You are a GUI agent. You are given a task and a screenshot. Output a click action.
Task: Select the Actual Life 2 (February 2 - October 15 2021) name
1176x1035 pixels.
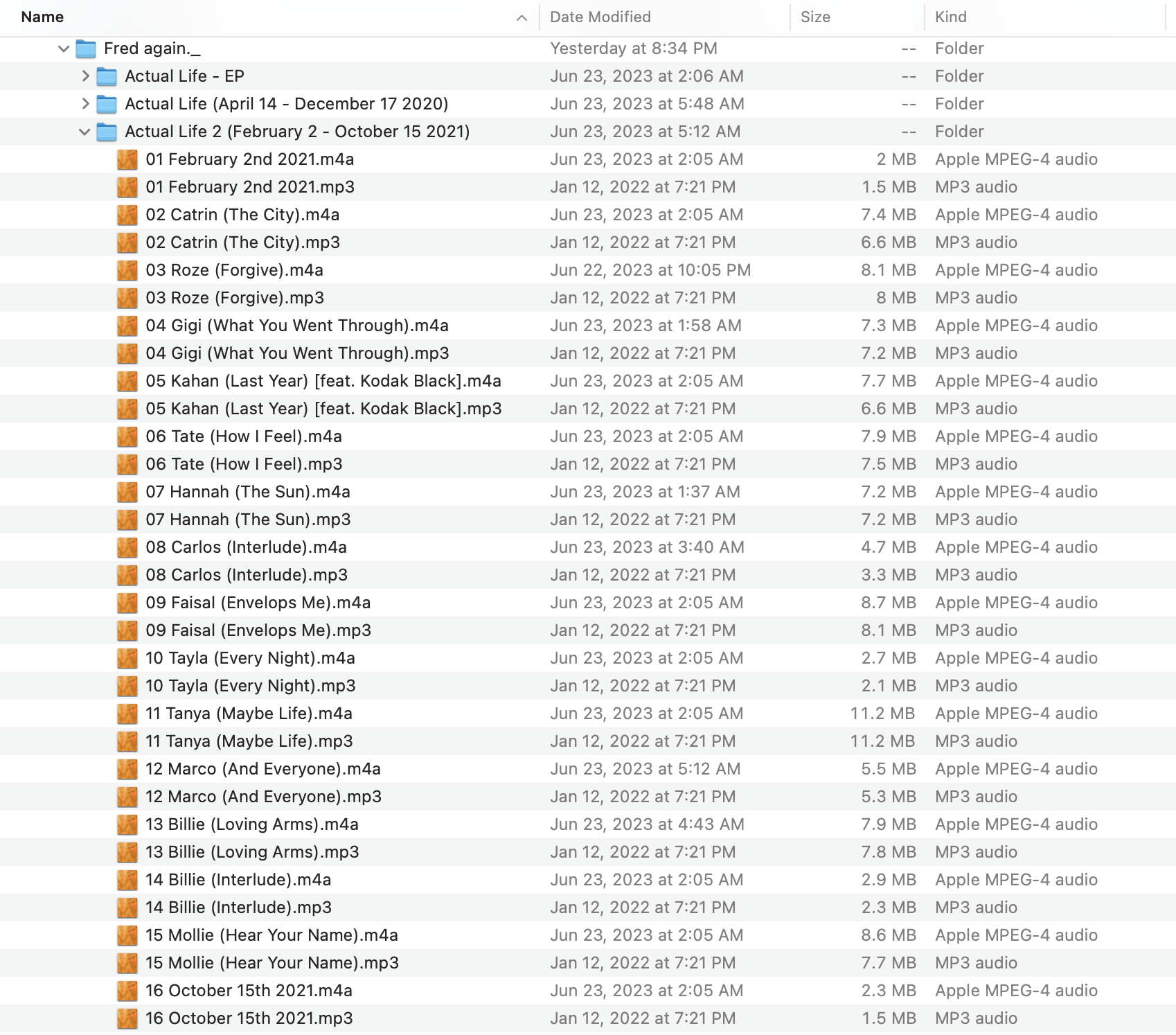tap(297, 132)
